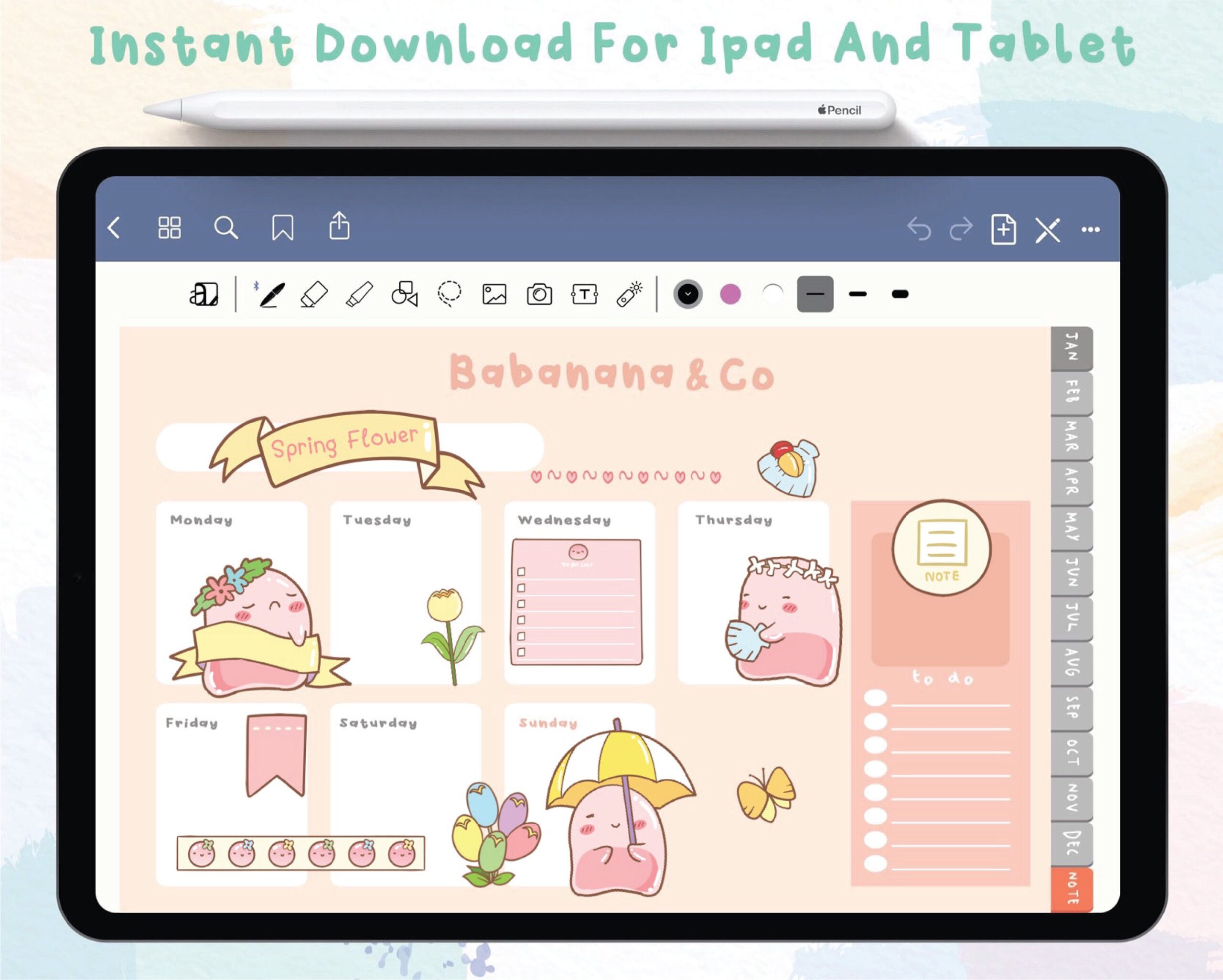Check first box on Wednesday checklist
The width and height of the screenshot is (1223, 980).
521,571
